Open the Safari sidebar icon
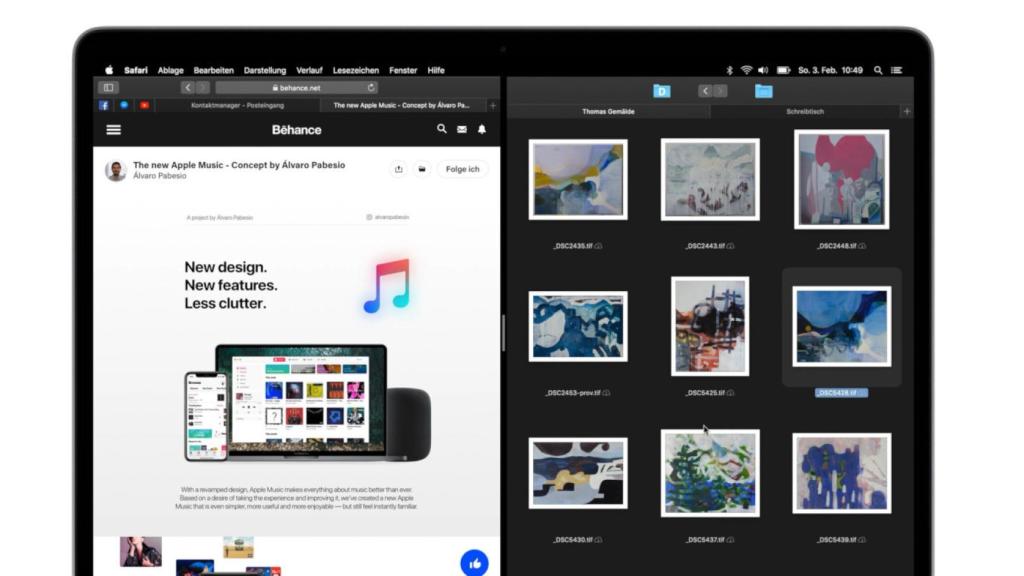Image resolution: width=1024 pixels, height=576 pixels. [110, 88]
